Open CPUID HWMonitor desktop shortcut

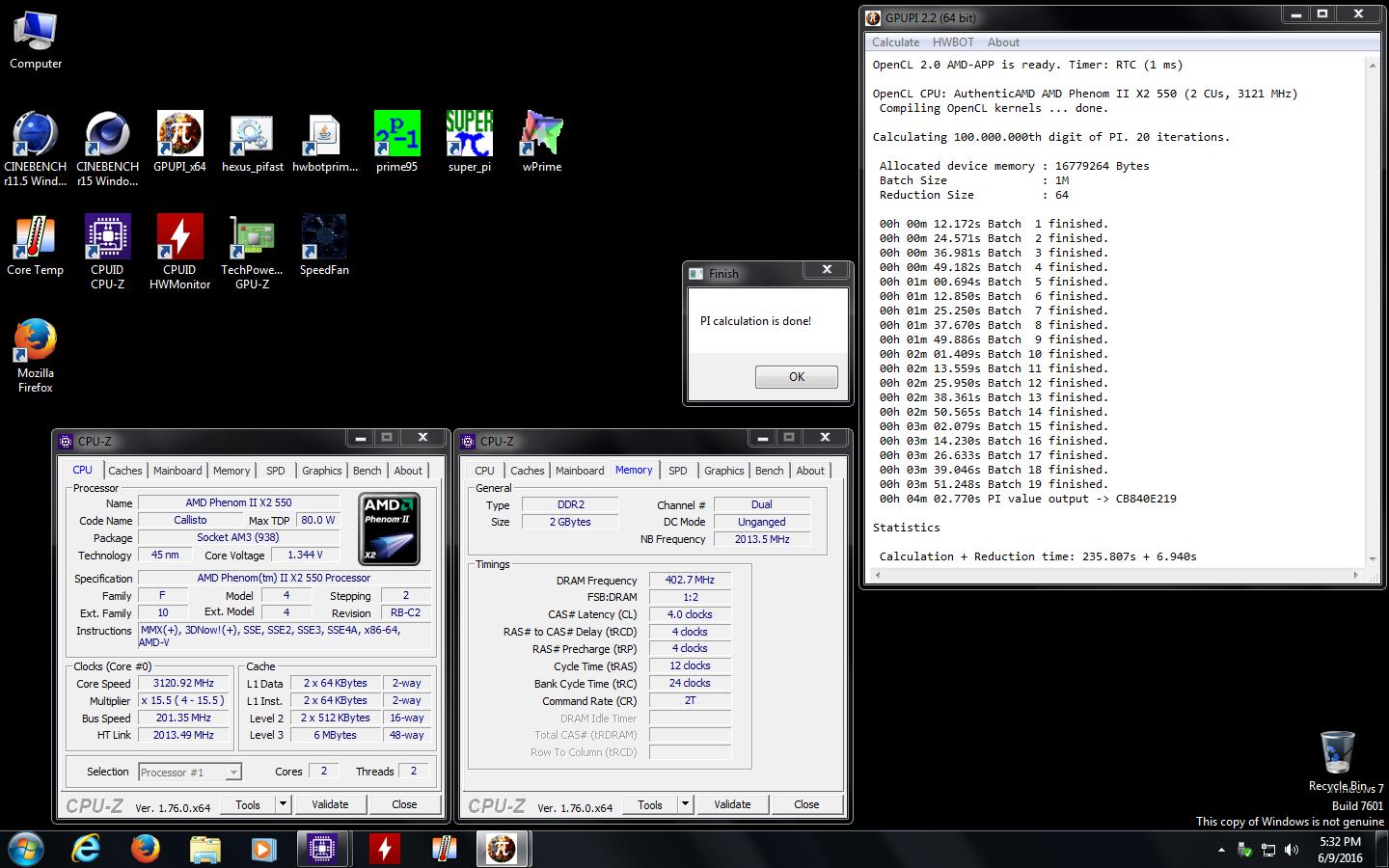coord(179,251)
